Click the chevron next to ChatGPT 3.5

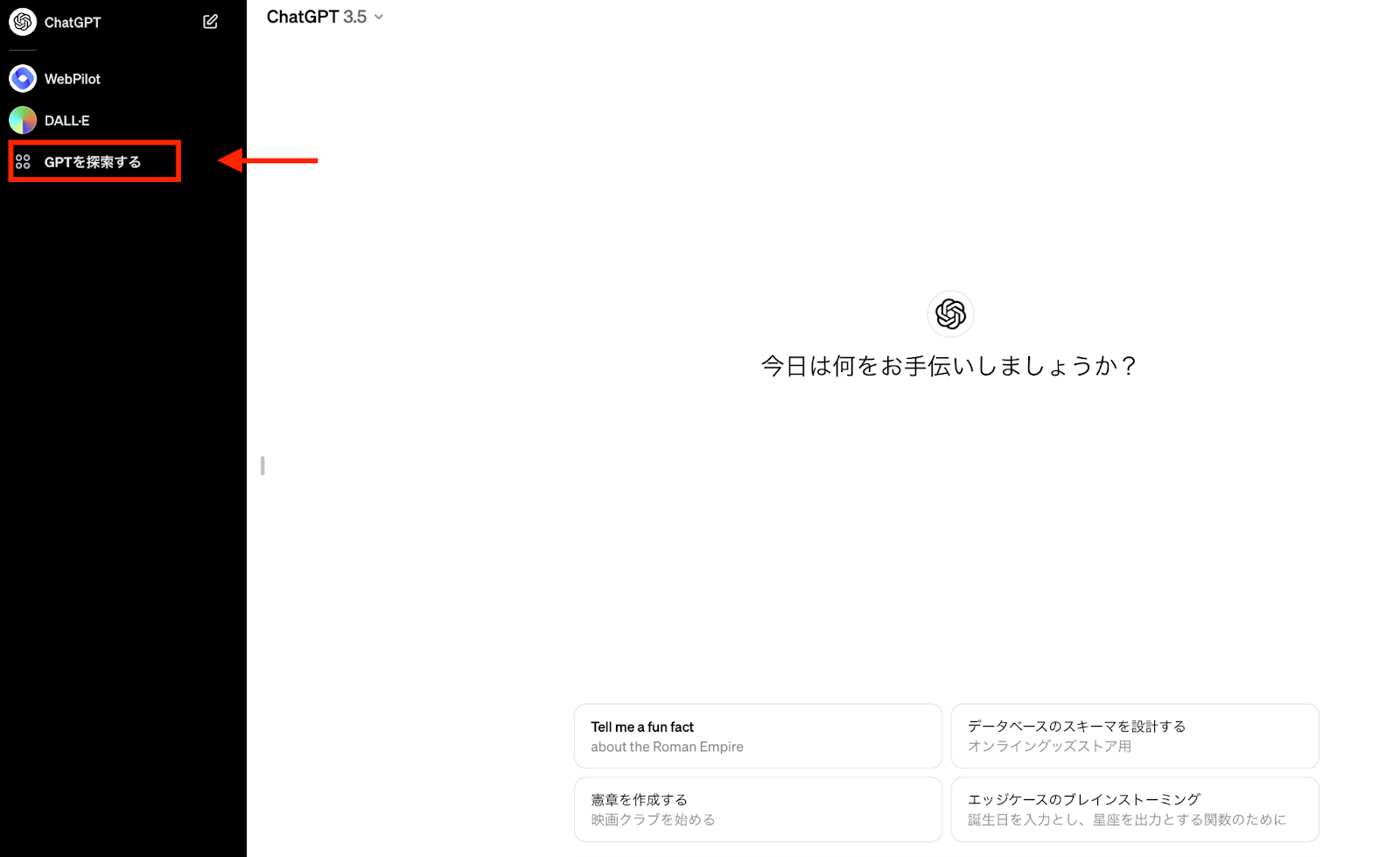click(379, 18)
